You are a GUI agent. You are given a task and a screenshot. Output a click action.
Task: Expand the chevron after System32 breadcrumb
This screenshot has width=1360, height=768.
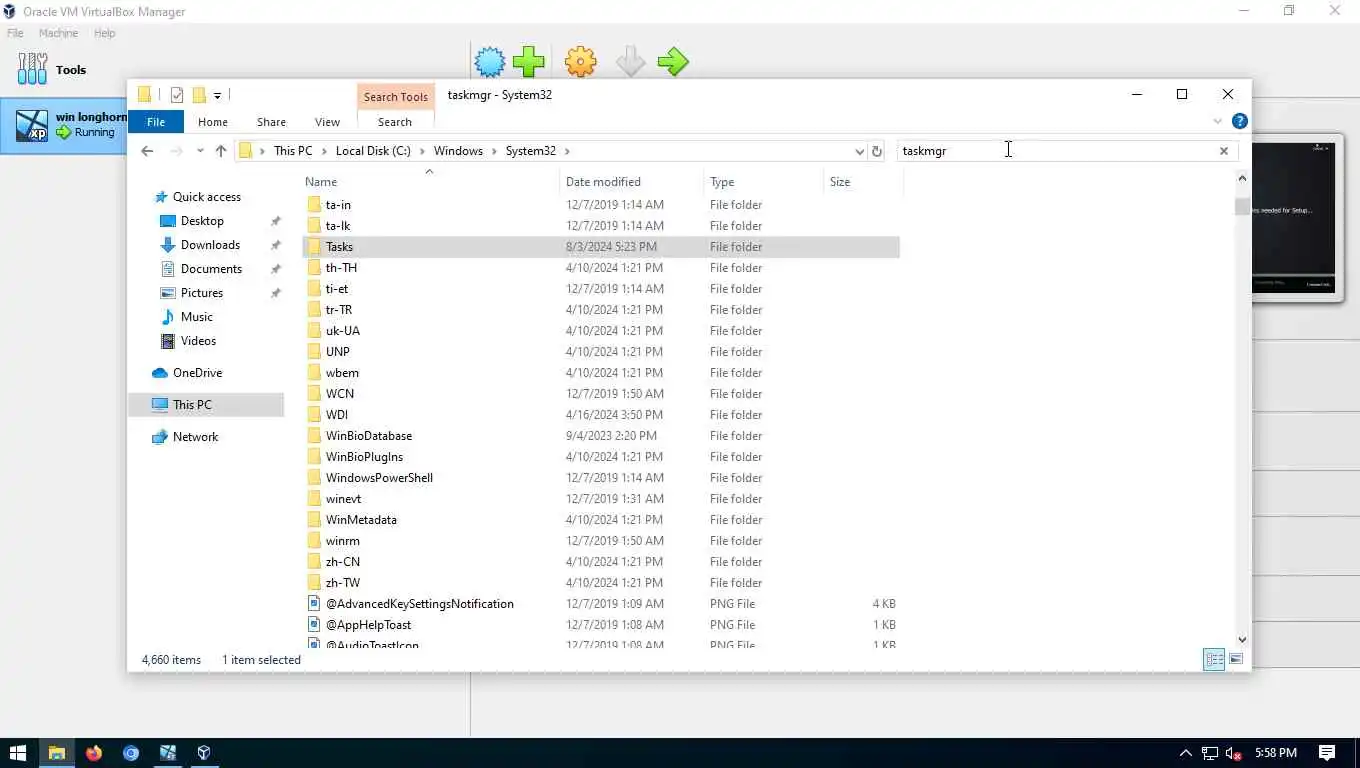tap(567, 151)
